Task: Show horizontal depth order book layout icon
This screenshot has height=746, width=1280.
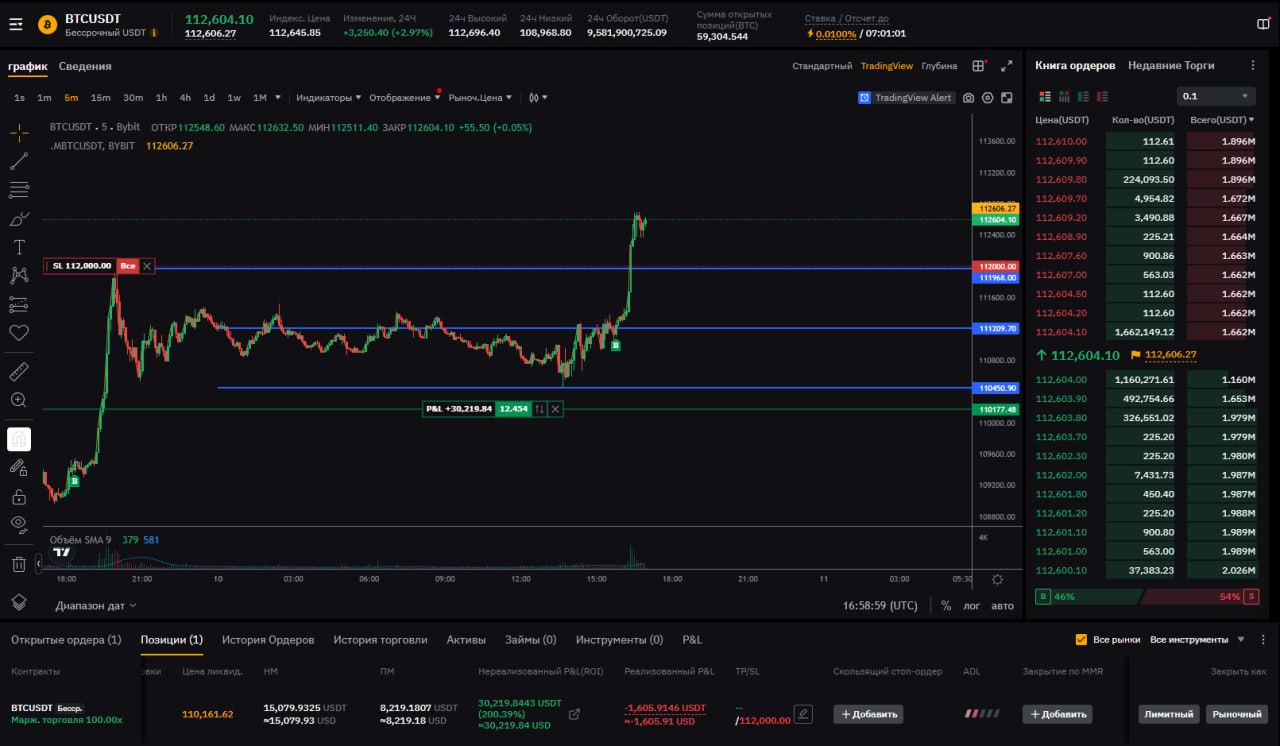Action: (x=1064, y=96)
